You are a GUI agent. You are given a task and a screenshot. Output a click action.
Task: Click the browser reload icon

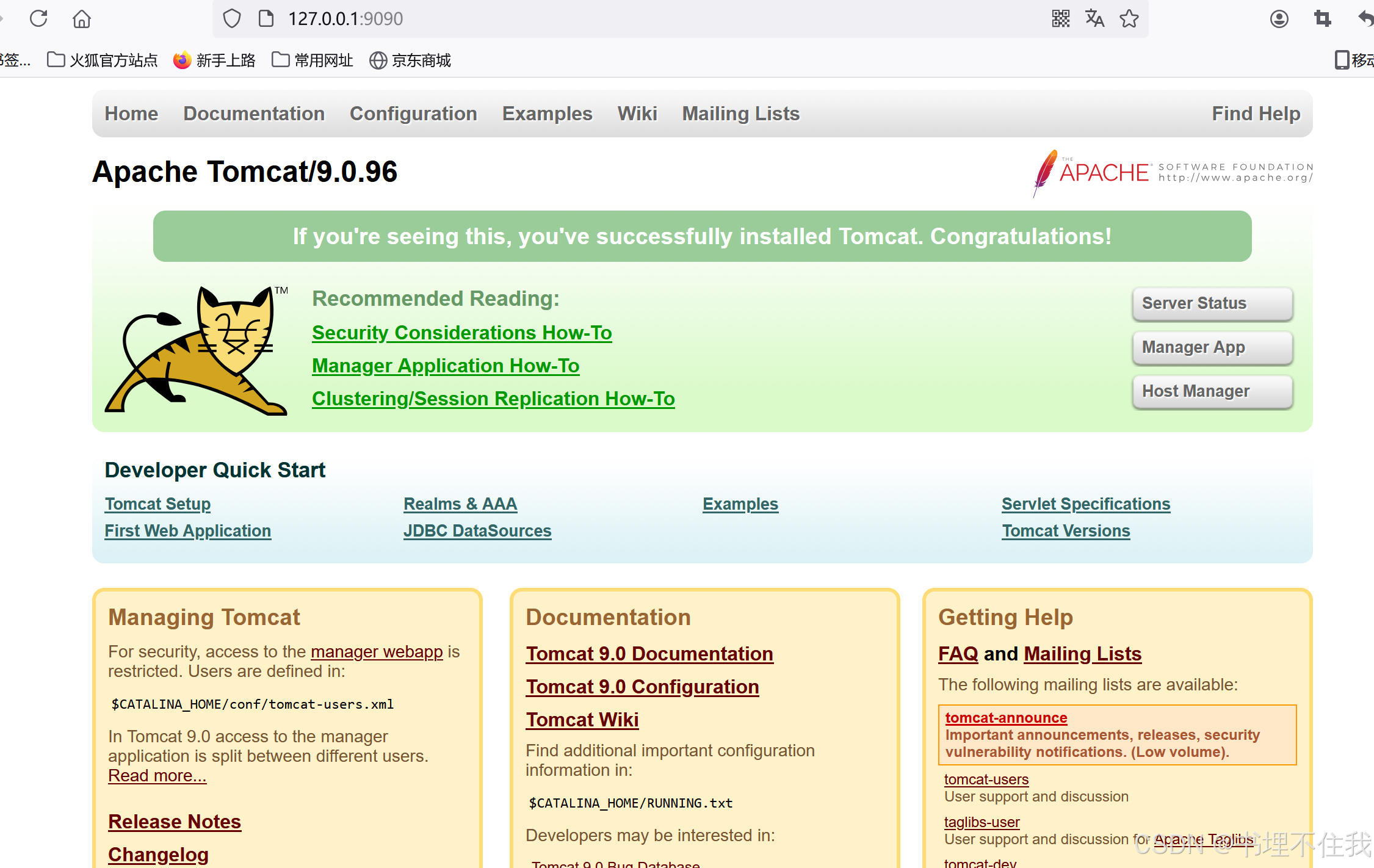(38, 18)
